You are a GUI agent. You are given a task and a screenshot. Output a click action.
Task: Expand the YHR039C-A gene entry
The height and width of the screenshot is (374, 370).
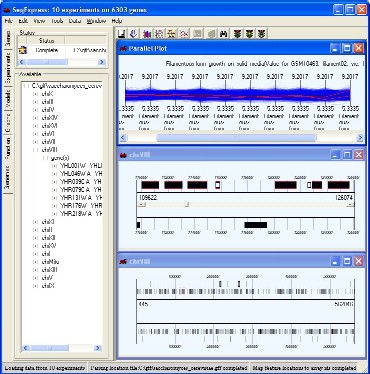[x=54, y=182]
